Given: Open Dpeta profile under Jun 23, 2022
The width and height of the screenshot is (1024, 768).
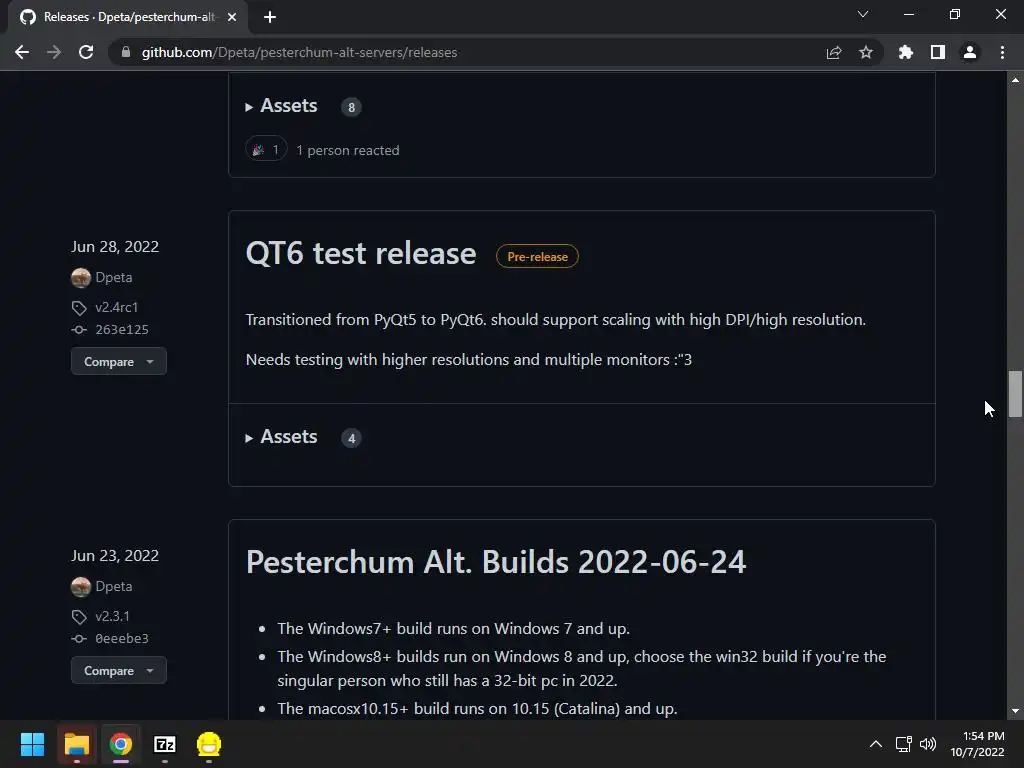Looking at the screenshot, I should coord(114,586).
